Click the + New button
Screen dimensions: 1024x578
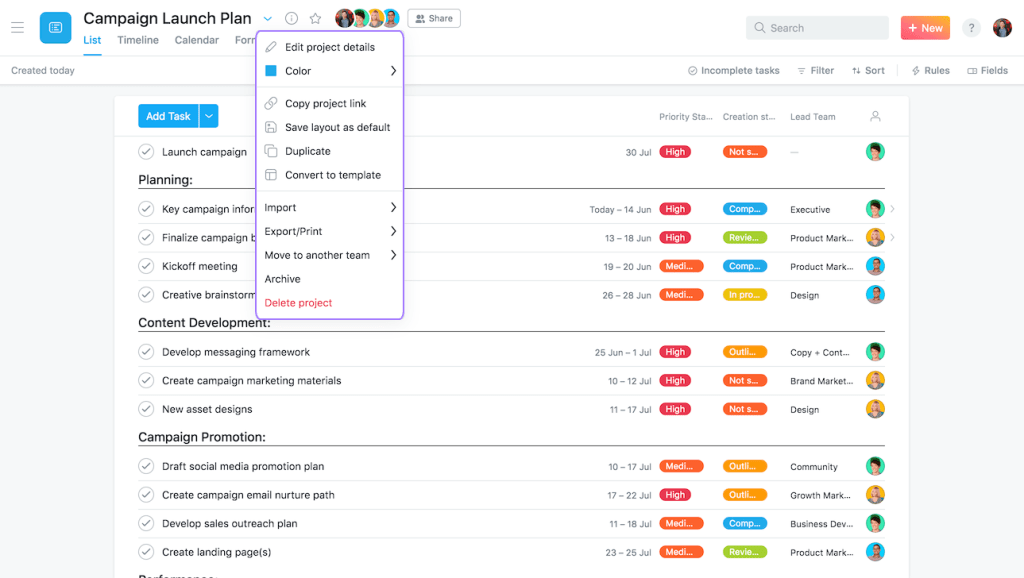click(x=925, y=27)
